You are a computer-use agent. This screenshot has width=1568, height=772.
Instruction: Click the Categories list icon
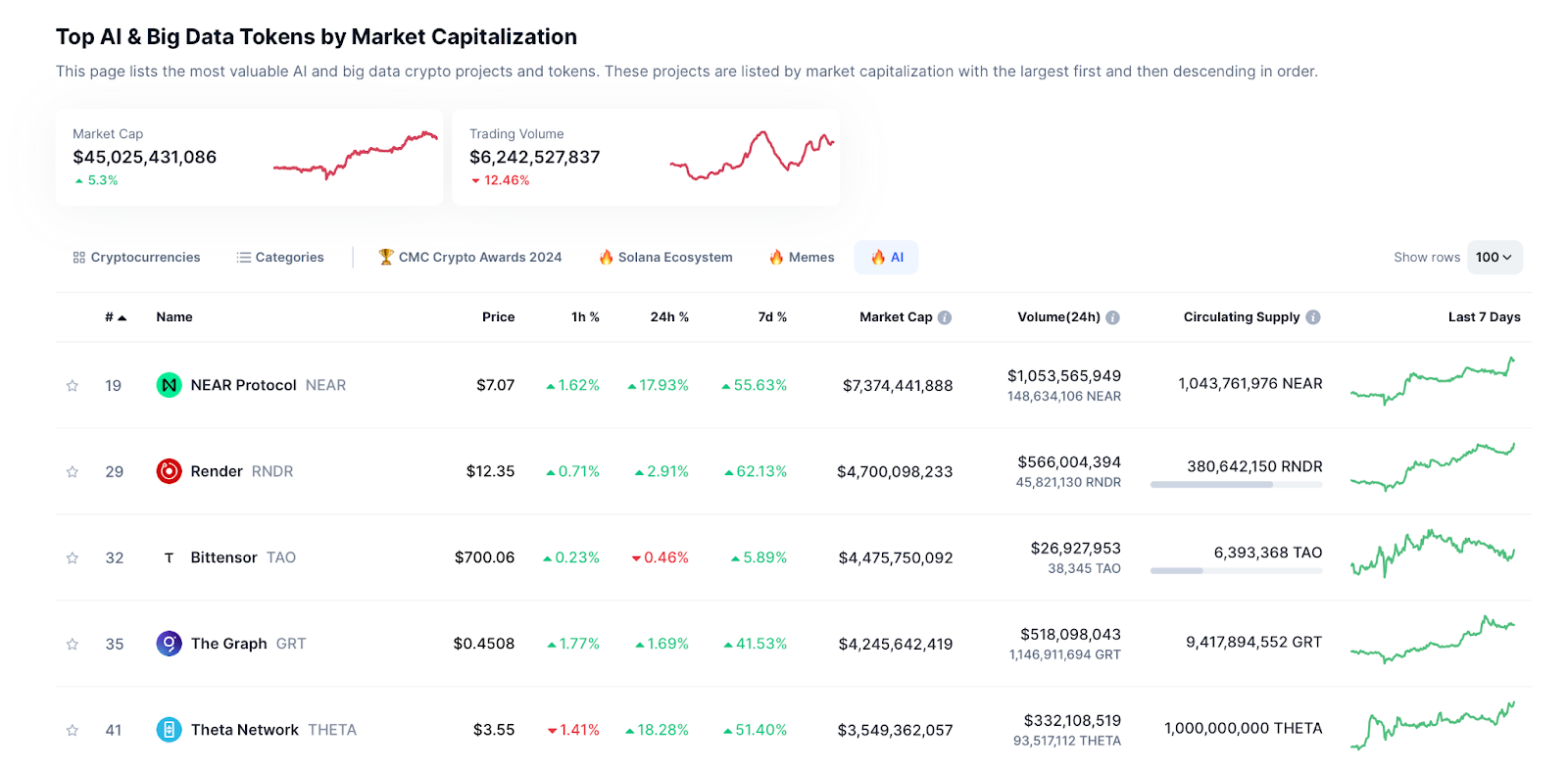(243, 258)
